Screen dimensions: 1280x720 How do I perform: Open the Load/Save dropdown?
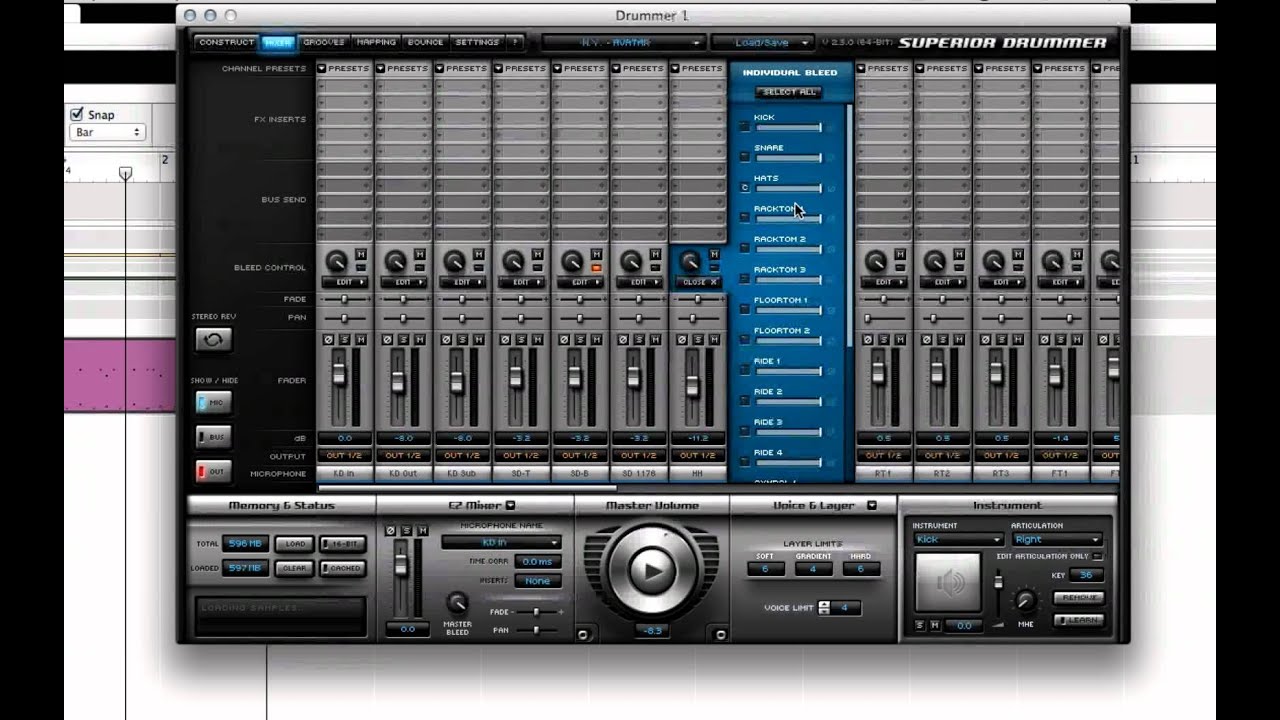coord(763,43)
